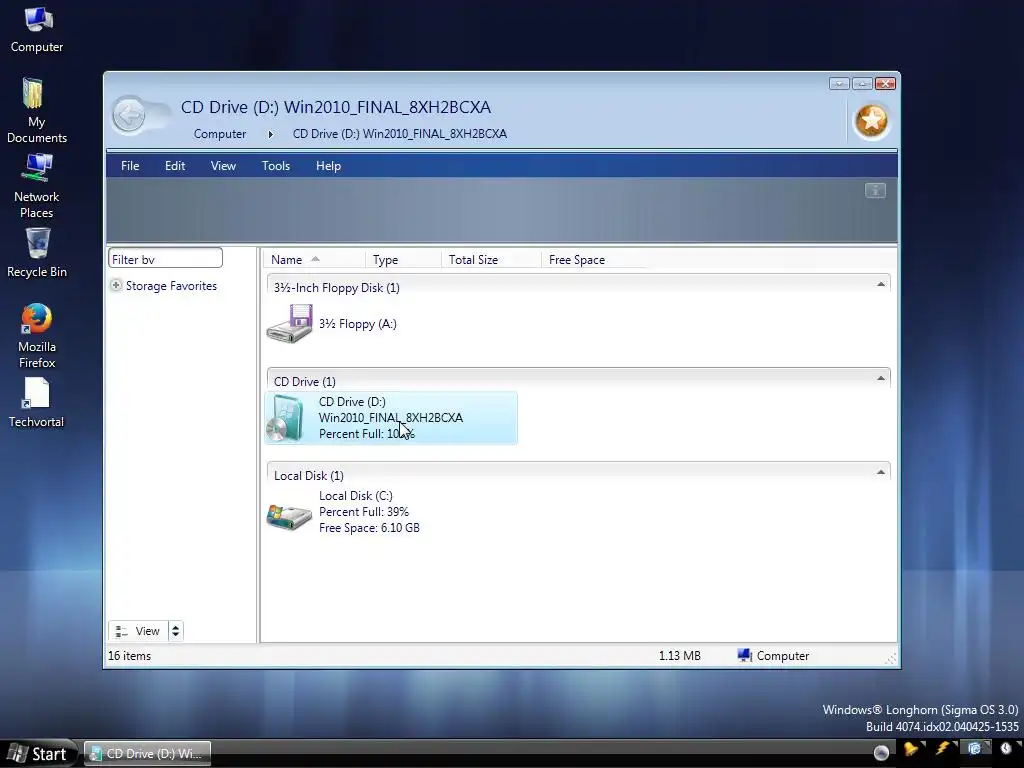The height and width of the screenshot is (768, 1024).
Task: Expand the Storage Favorites tree node
Action: [116, 285]
